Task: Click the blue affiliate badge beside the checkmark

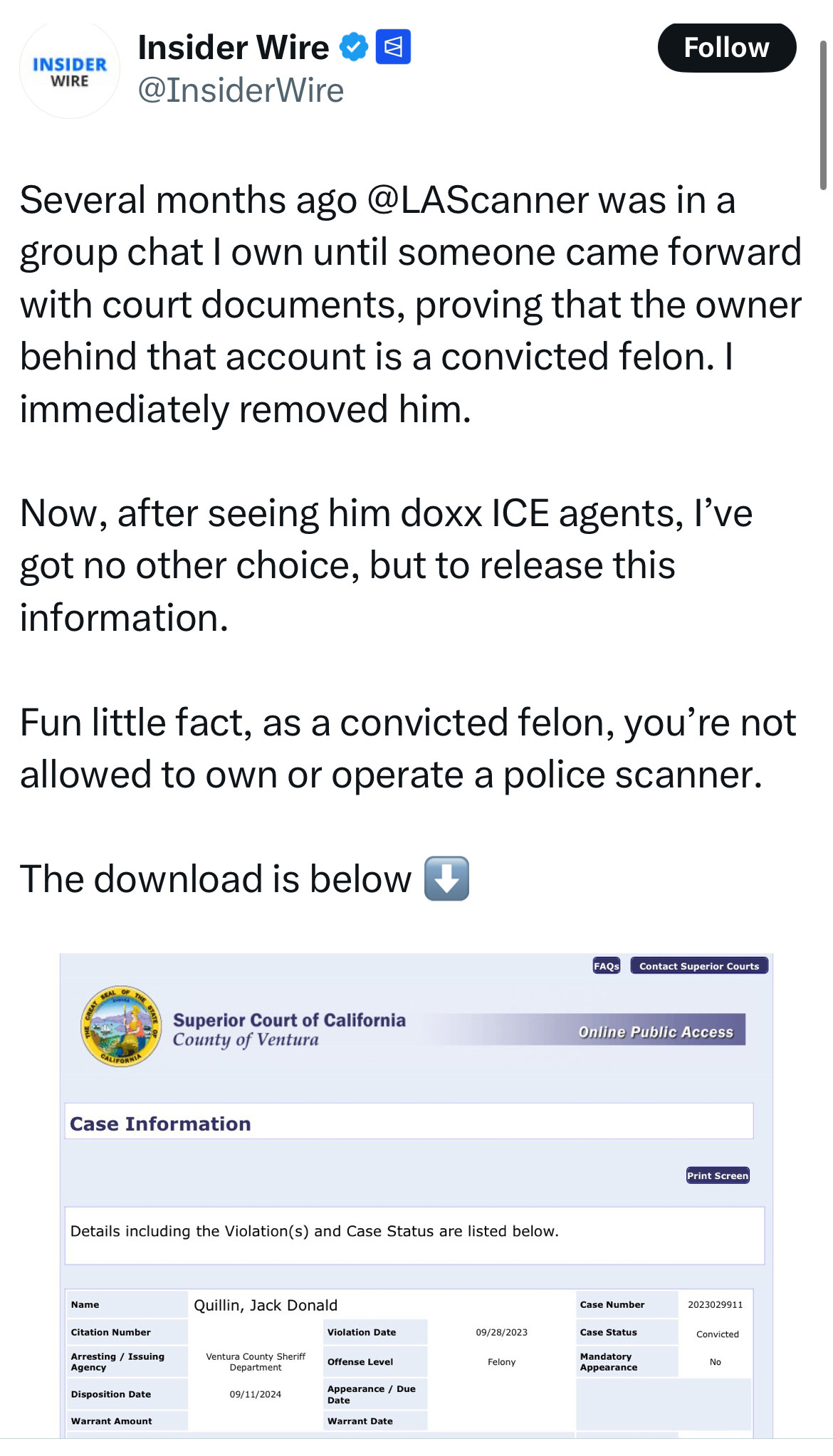Action: click(x=393, y=47)
